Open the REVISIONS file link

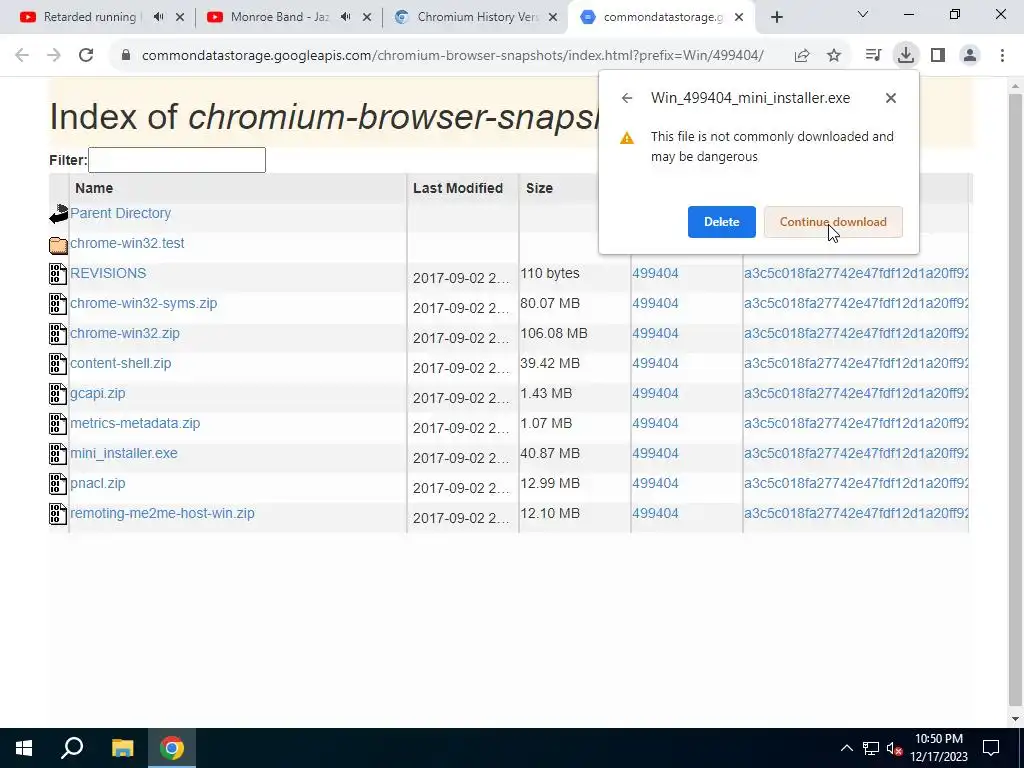[x=108, y=274]
